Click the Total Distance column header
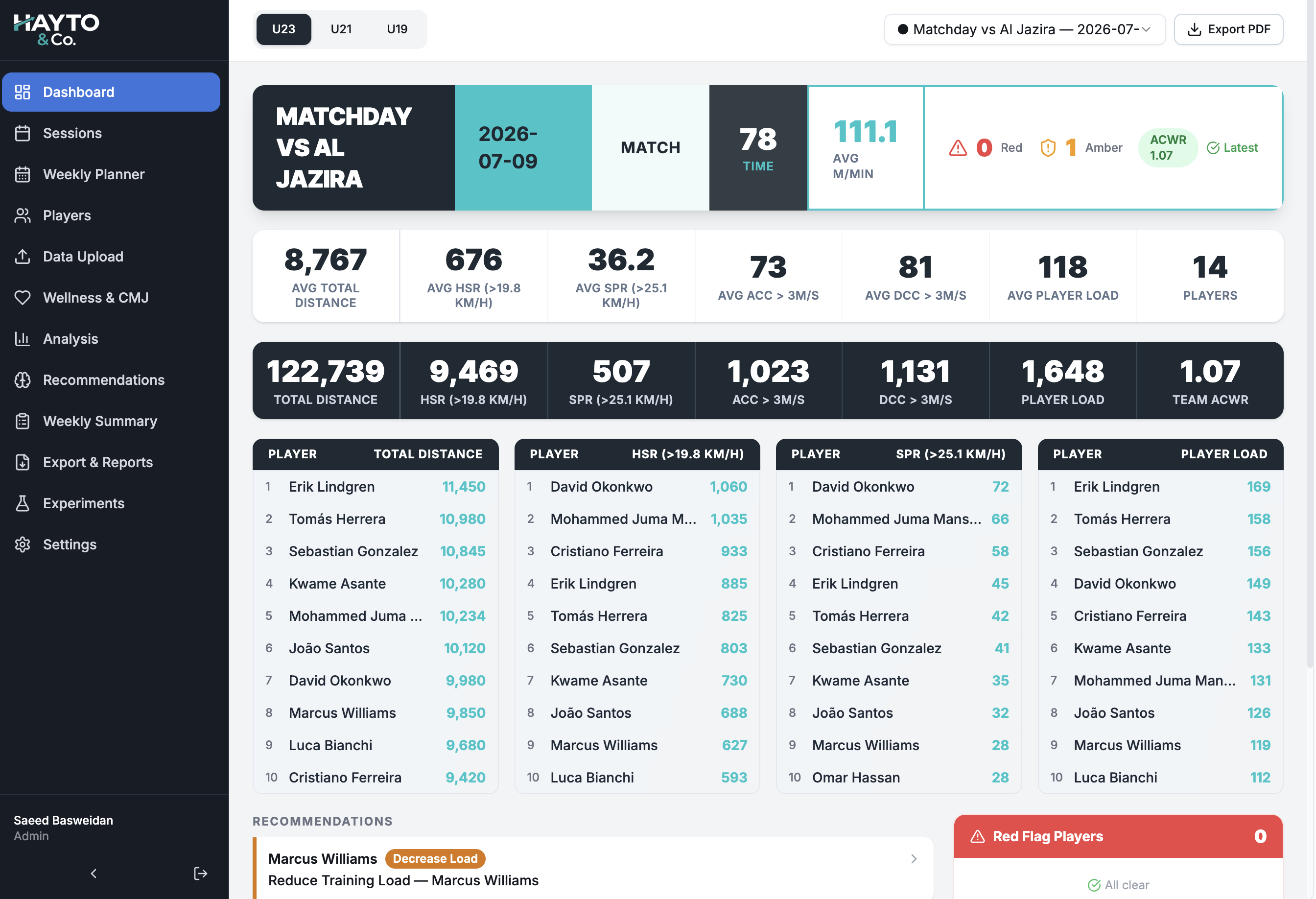This screenshot has width=1316, height=899. (427, 454)
